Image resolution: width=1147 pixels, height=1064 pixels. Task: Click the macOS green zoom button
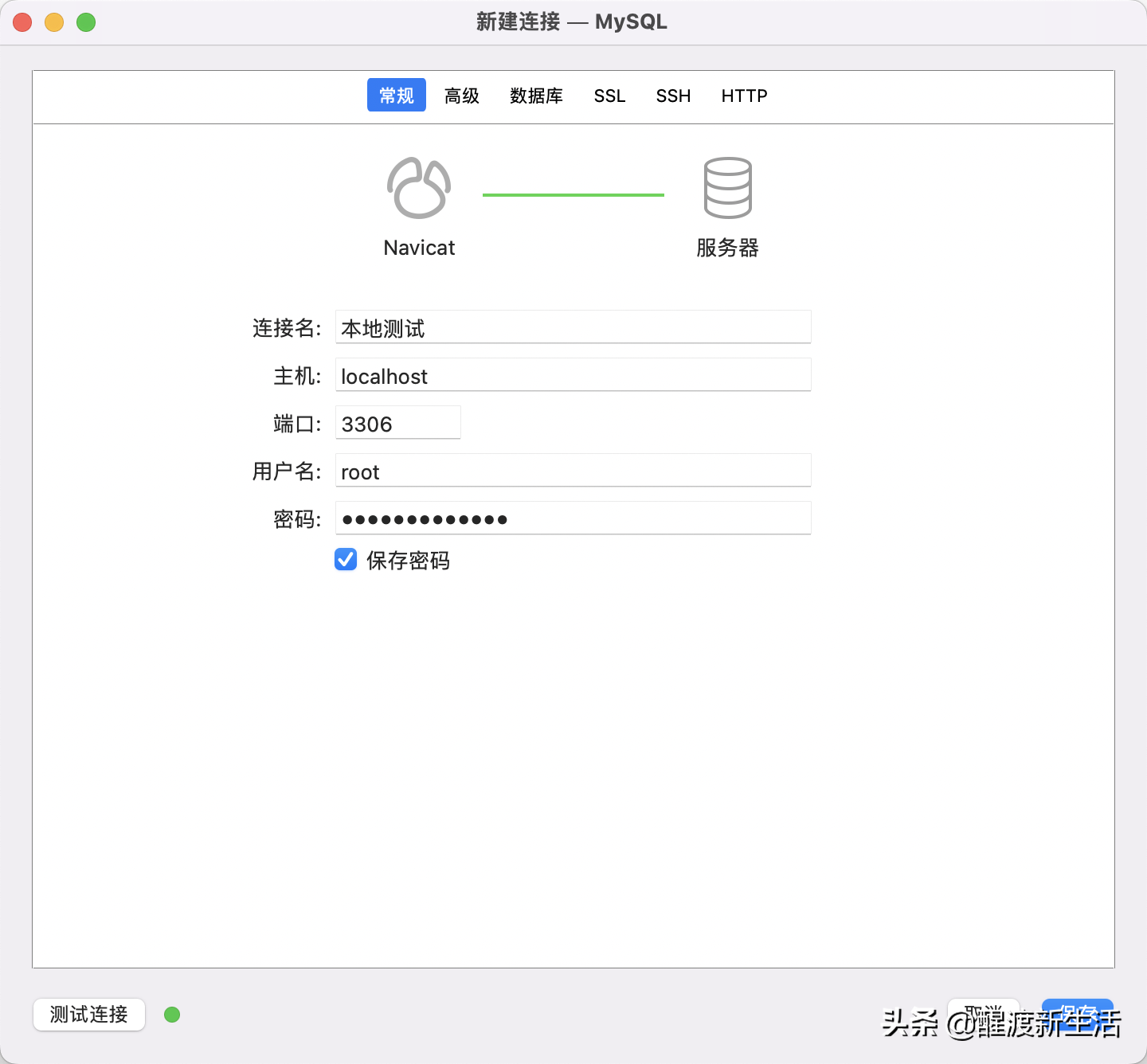point(85,22)
